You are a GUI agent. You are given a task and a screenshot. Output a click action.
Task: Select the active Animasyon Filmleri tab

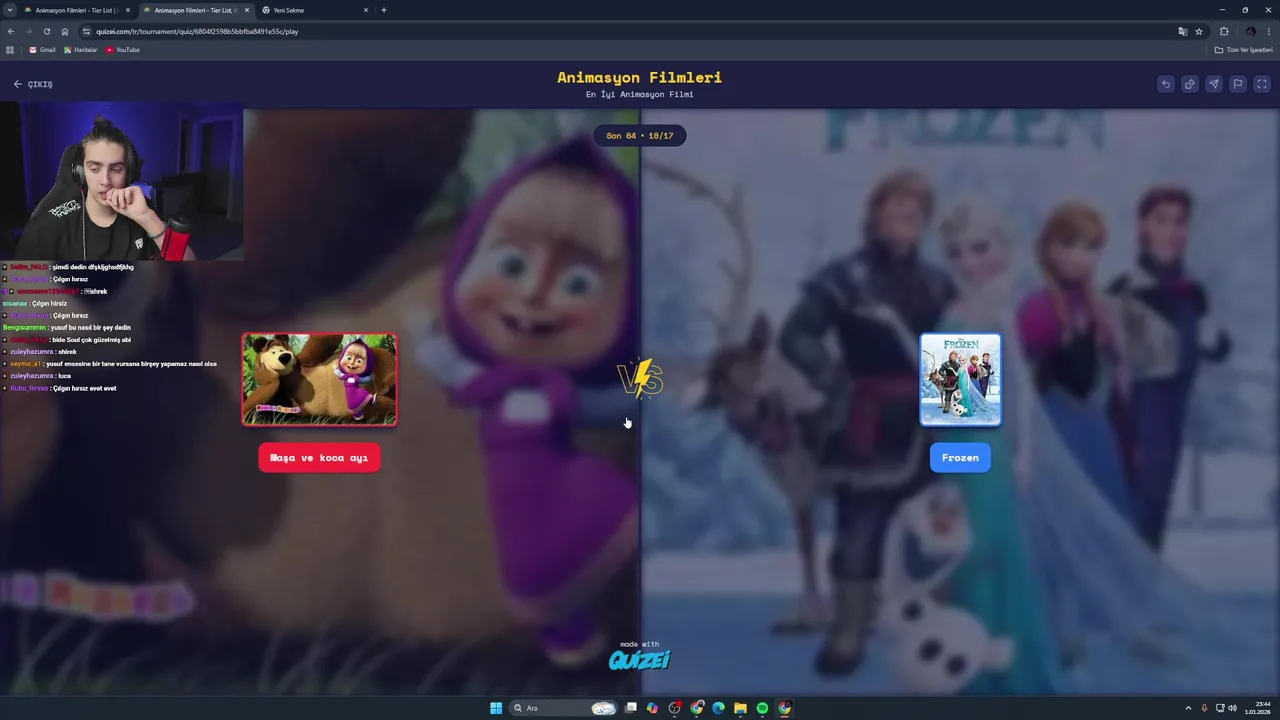pos(195,10)
